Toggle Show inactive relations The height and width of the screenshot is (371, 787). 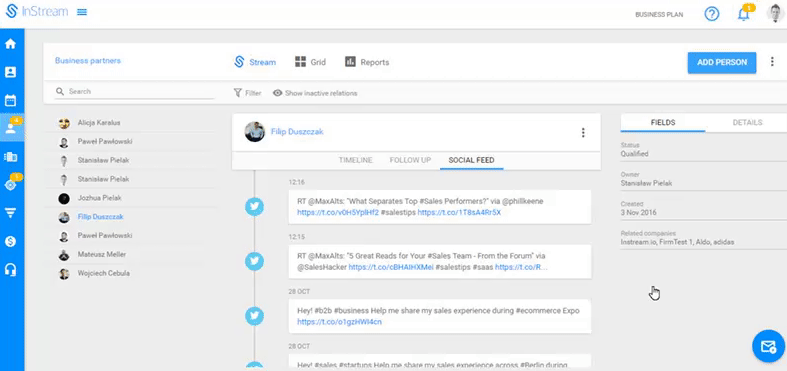click(315, 93)
